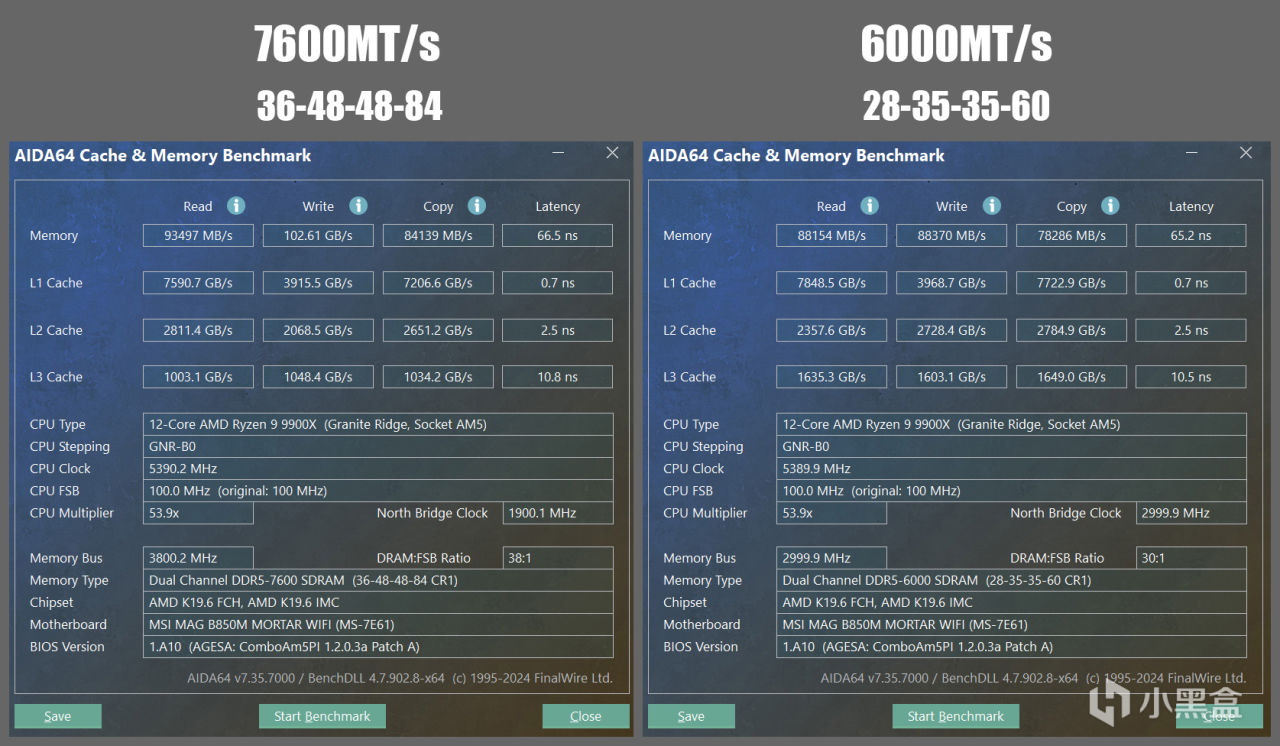Click the 2999.9 MHz Memory Bus value
Viewport: 1280px width, 746px height.
tap(832, 558)
